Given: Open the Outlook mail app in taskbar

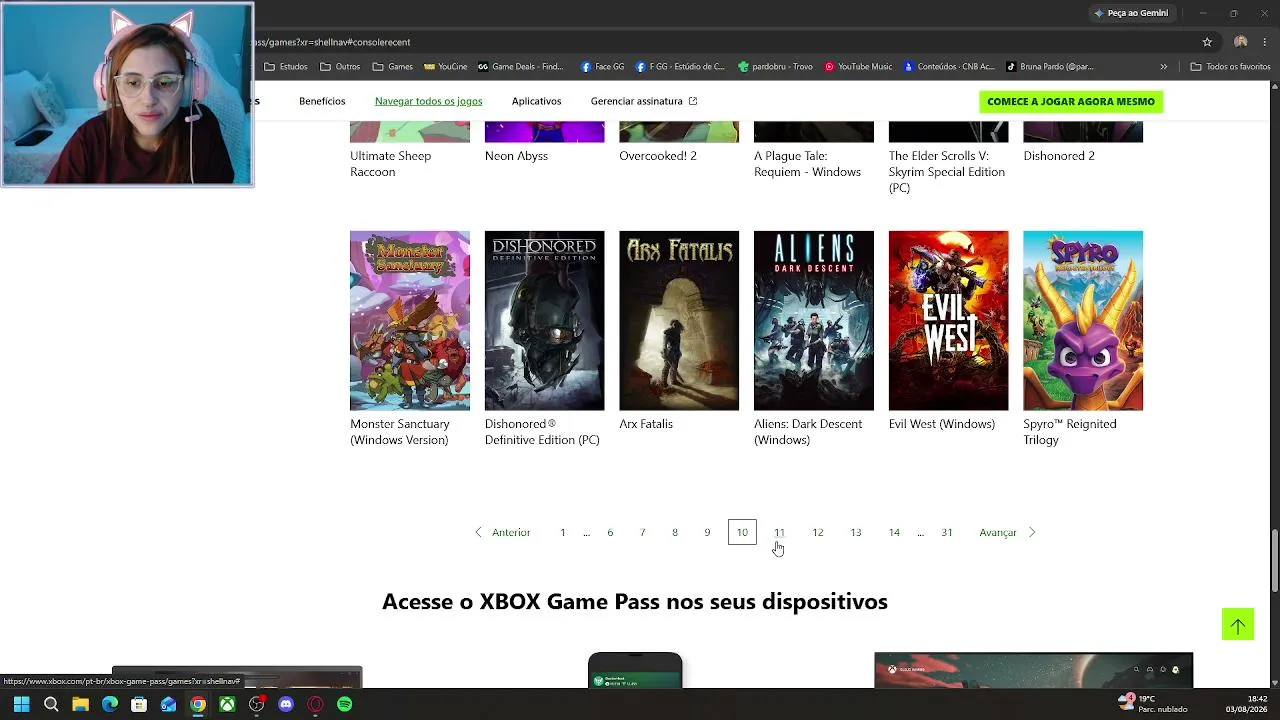Looking at the screenshot, I should (x=168, y=704).
